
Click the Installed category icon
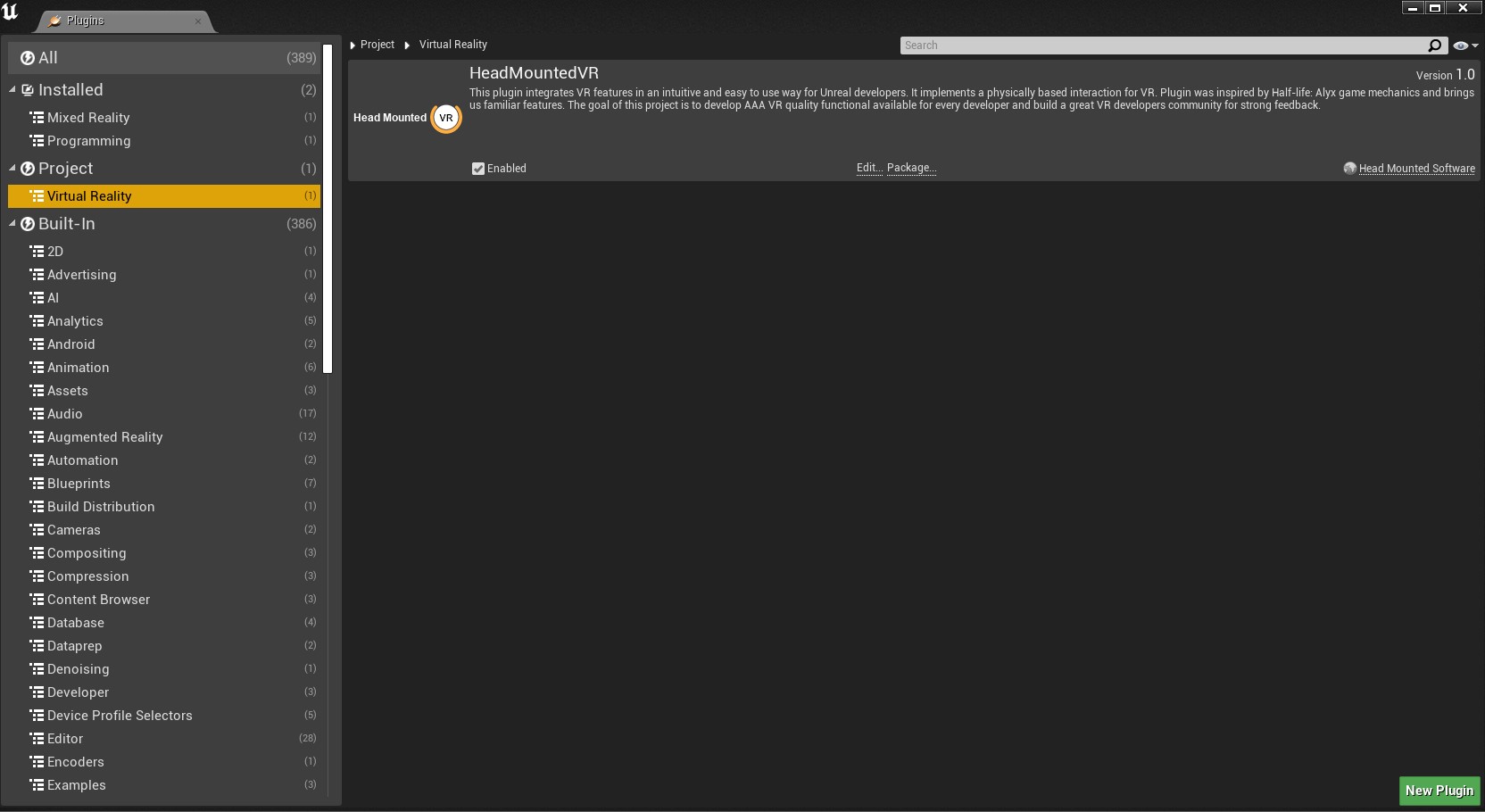point(28,90)
